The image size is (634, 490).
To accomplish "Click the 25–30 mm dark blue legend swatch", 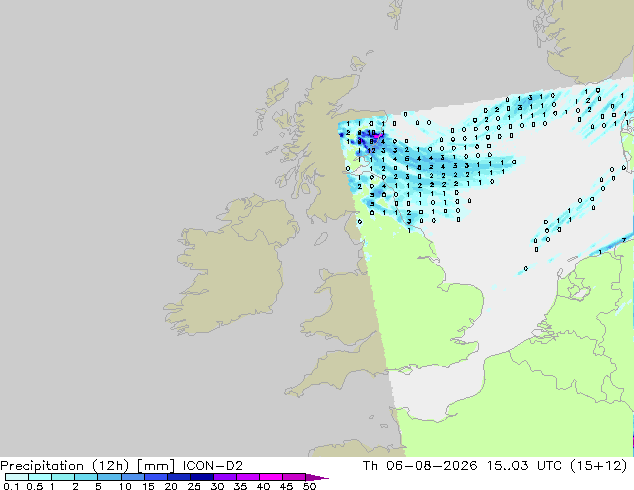I will pos(202,477).
